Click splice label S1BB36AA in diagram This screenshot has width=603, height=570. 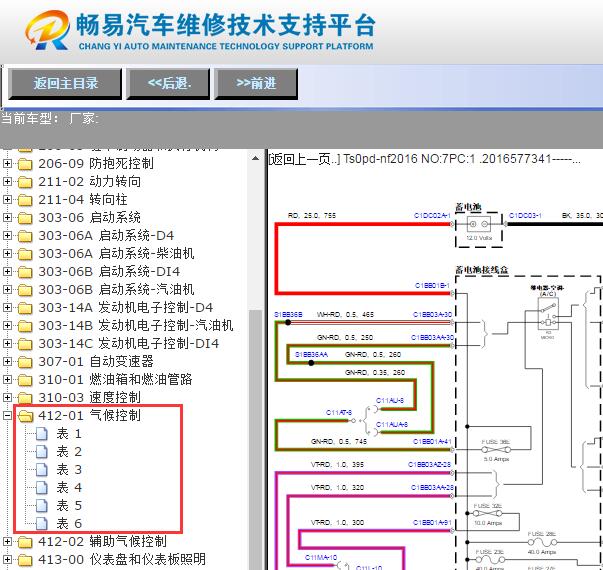311,355
